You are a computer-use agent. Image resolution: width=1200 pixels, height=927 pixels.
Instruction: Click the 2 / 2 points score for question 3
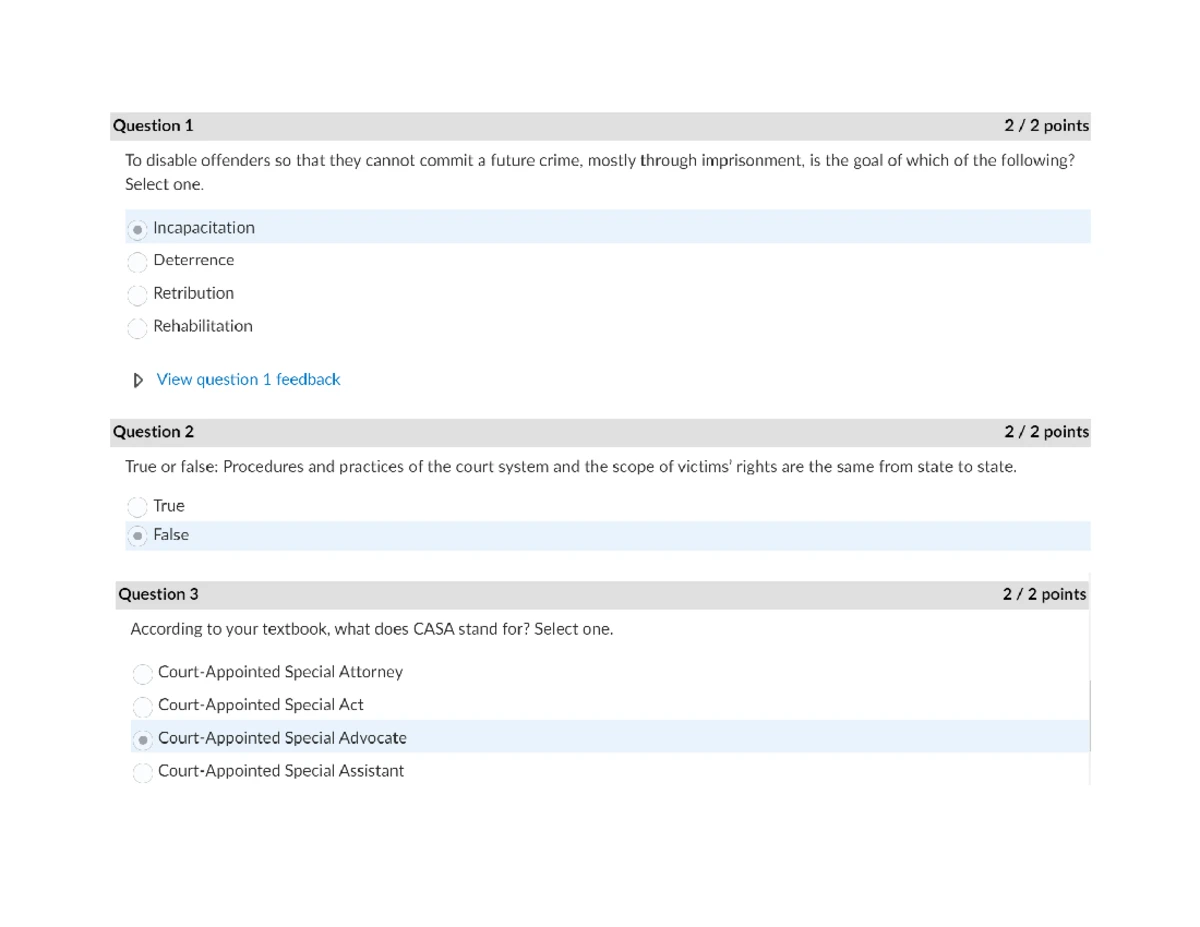1044,594
